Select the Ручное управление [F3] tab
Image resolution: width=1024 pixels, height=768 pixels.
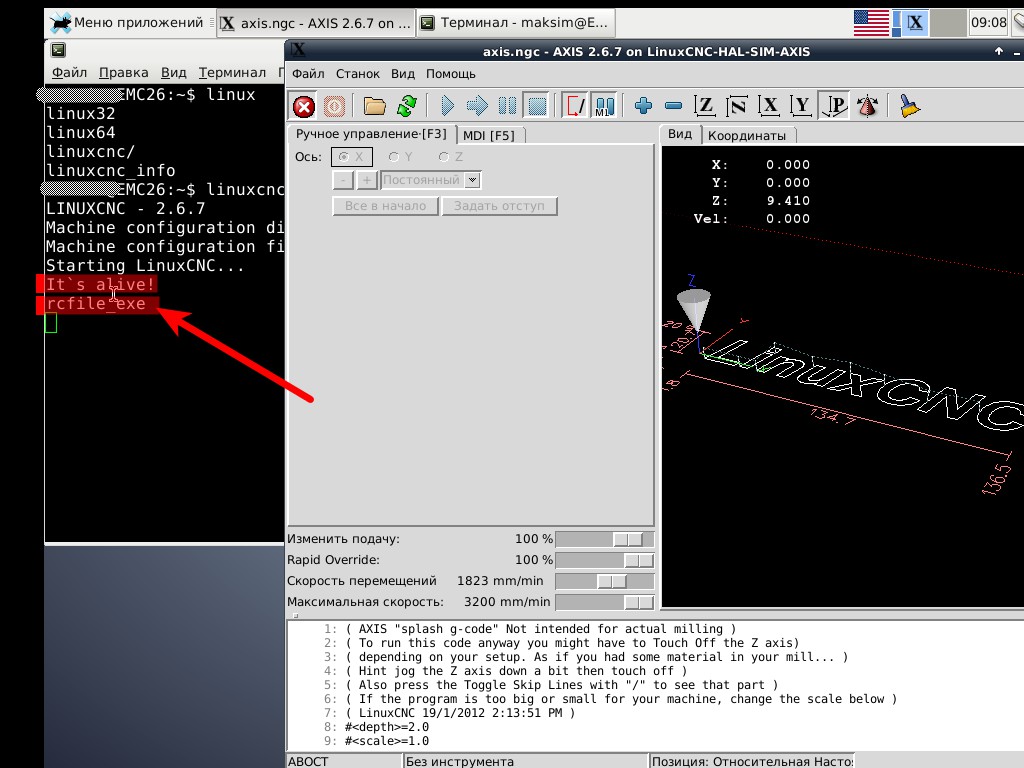point(371,134)
